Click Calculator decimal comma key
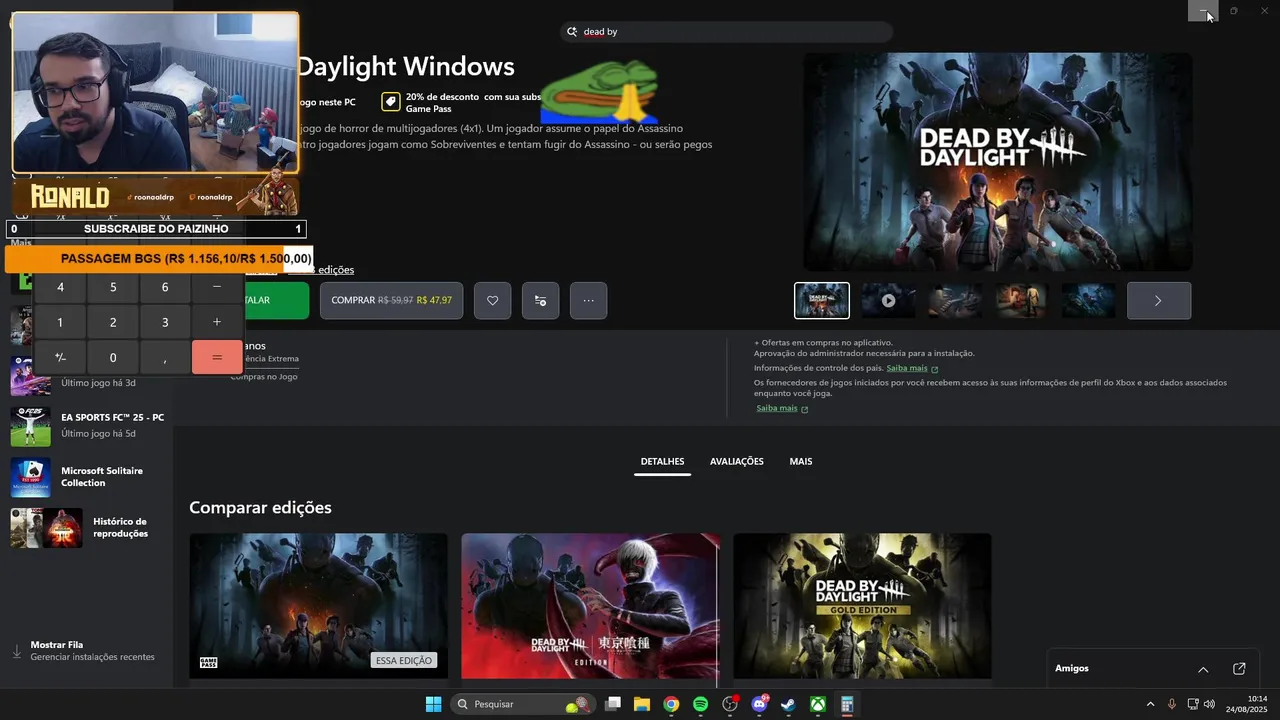This screenshot has height=720, width=1280. 165,357
